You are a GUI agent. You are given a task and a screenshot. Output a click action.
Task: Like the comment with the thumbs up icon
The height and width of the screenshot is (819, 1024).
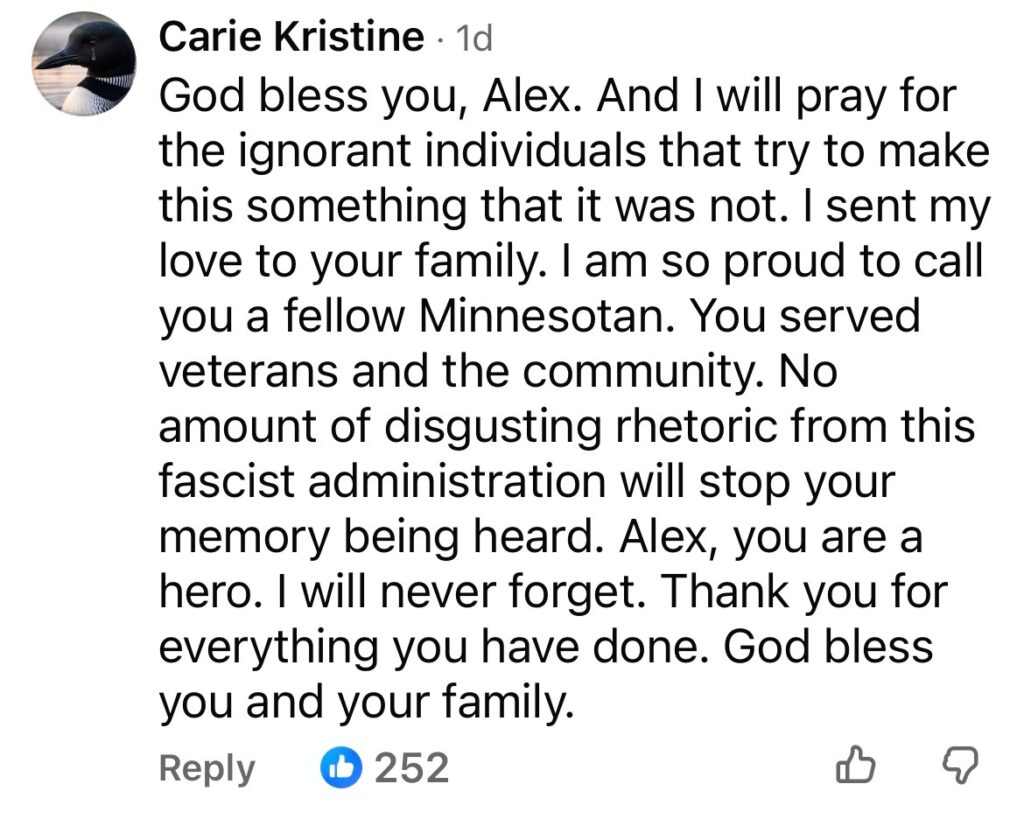click(x=853, y=767)
